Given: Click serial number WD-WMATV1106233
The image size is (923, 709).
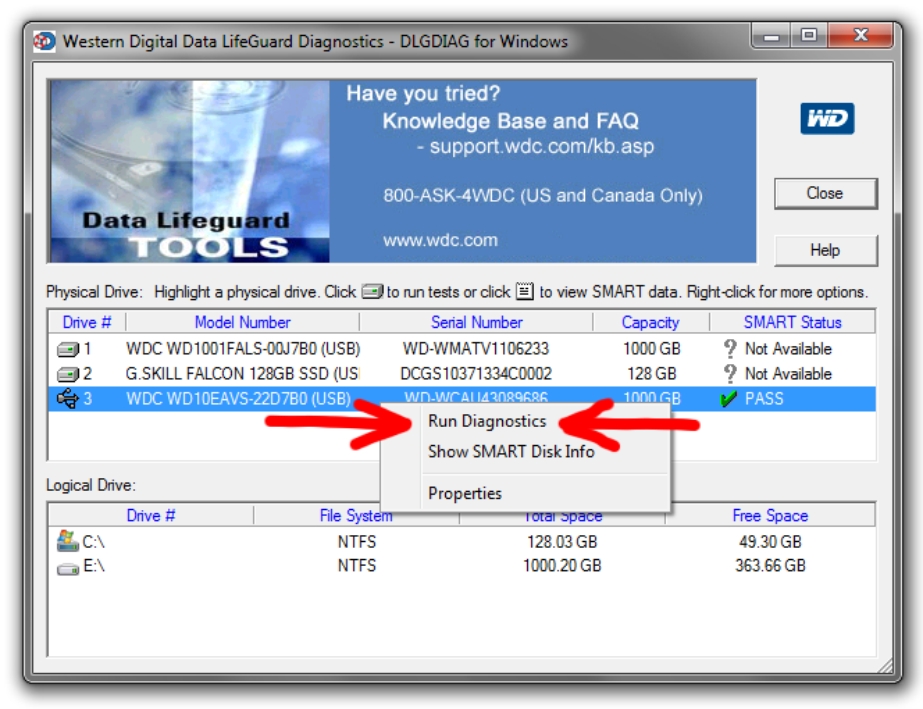Looking at the screenshot, I should [x=476, y=349].
